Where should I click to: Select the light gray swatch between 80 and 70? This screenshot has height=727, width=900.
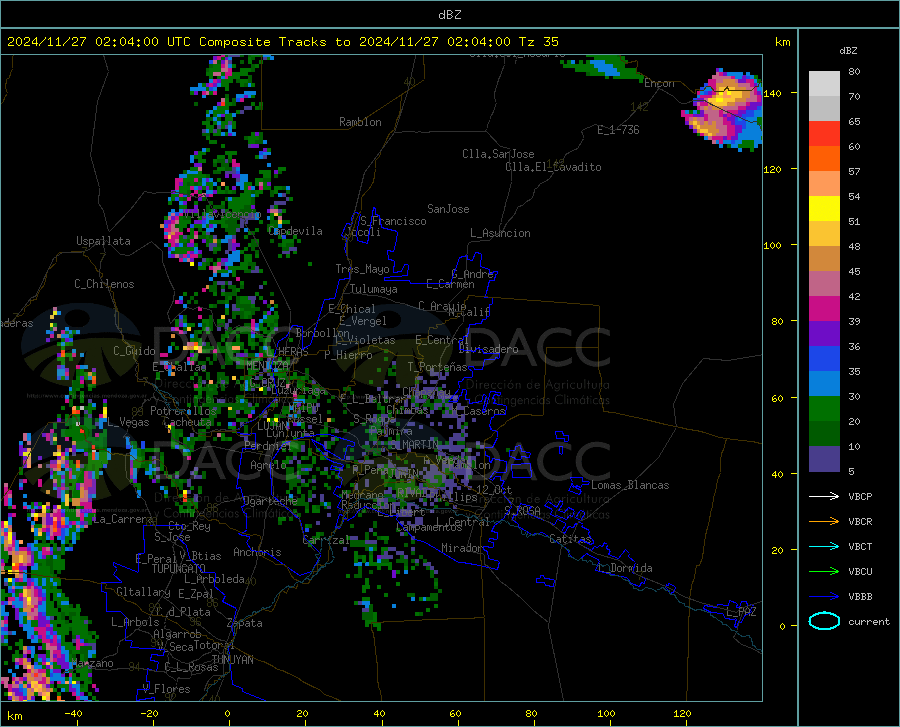(824, 84)
